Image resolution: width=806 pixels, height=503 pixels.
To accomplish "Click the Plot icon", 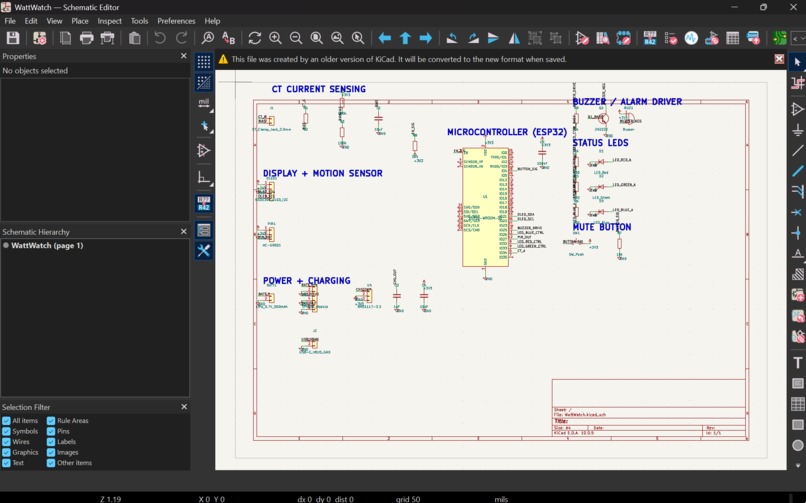I will (107, 38).
